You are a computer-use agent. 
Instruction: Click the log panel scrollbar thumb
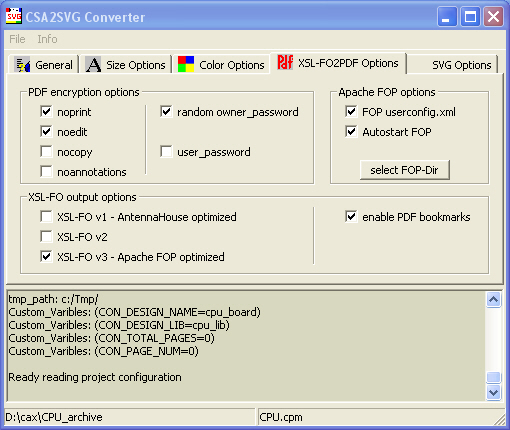[x=493, y=377]
